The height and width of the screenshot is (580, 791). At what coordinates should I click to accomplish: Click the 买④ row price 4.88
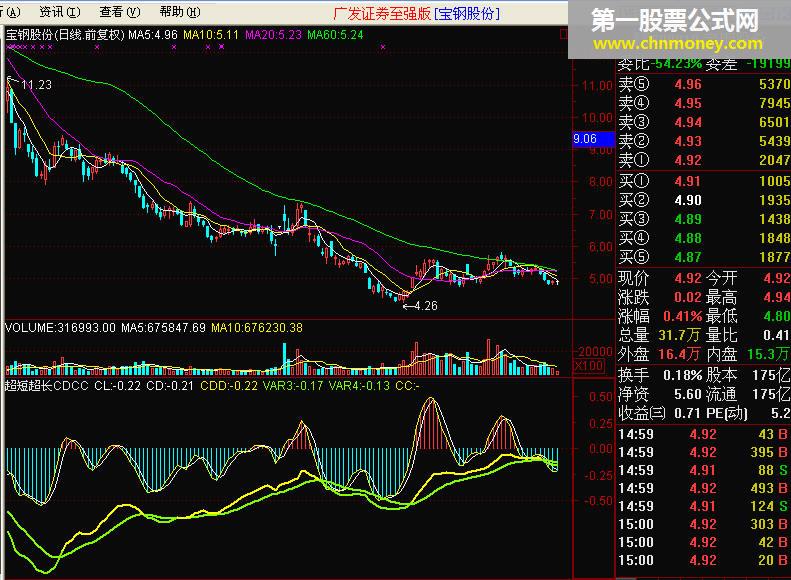688,239
